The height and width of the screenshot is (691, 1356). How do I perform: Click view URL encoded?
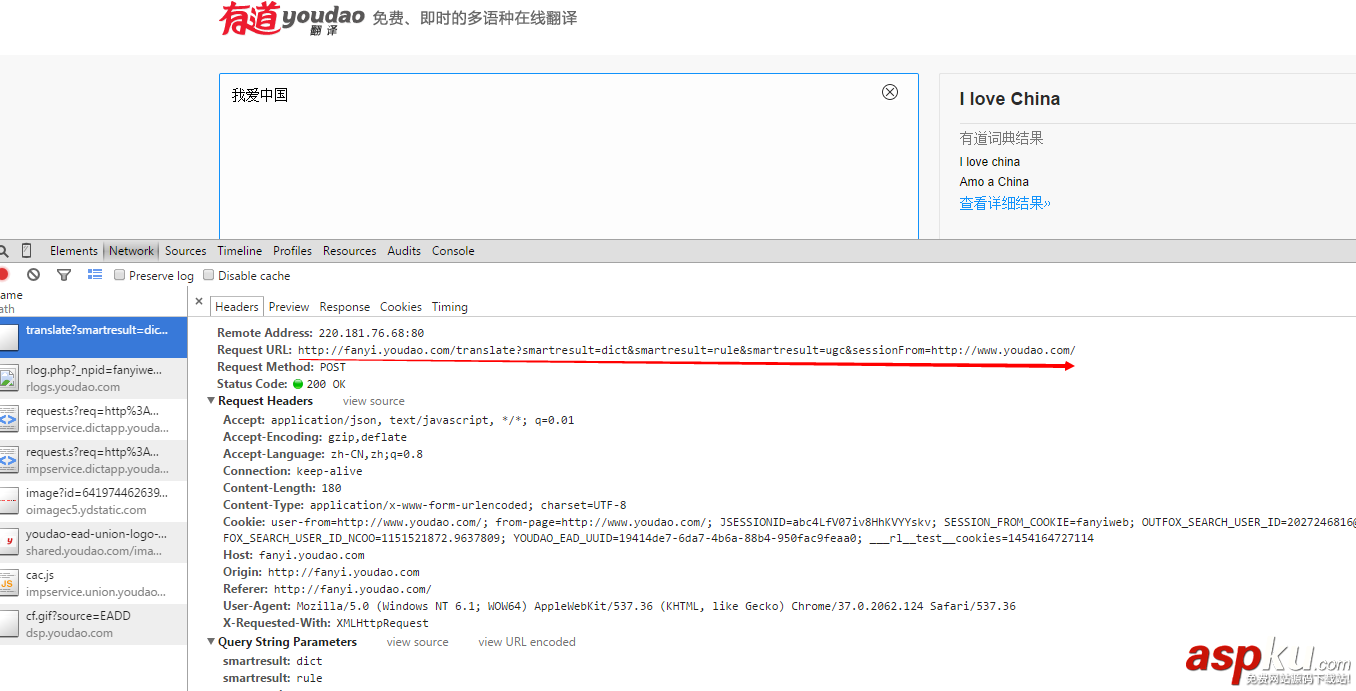click(526, 641)
